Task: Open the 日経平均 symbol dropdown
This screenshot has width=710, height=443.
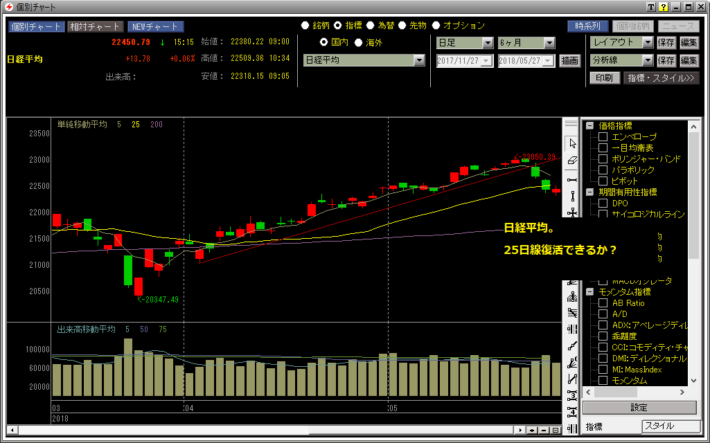Action: pyautogui.click(x=419, y=60)
